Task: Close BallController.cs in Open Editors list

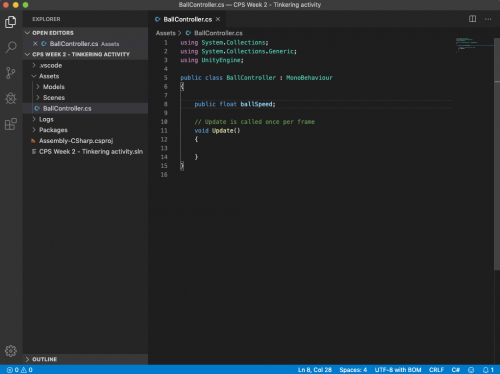Action: coord(35,44)
